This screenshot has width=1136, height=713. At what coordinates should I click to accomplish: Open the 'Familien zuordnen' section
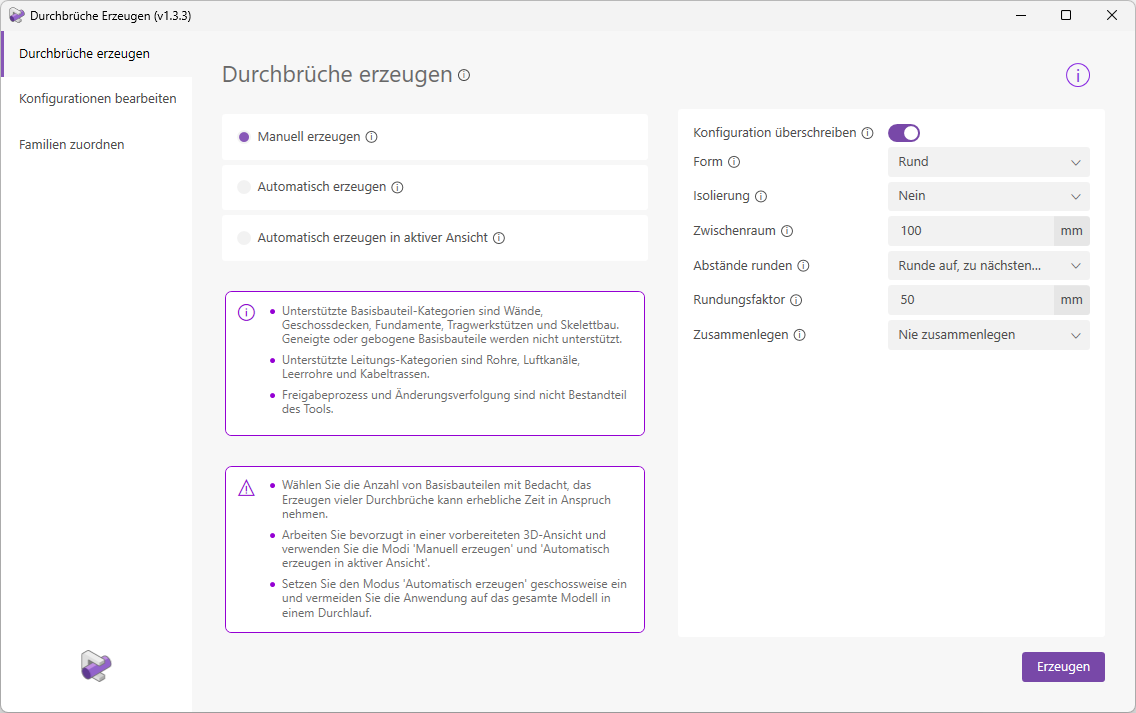pyautogui.click(x=71, y=144)
